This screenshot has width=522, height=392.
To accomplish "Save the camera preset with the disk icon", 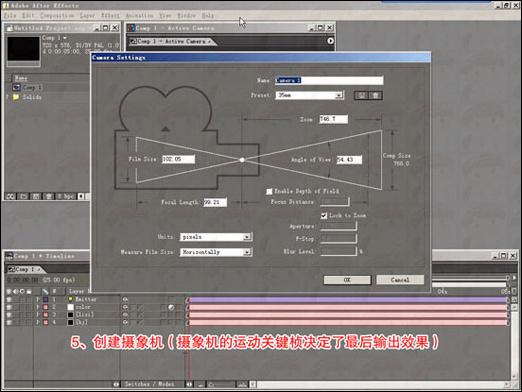I will (x=361, y=96).
